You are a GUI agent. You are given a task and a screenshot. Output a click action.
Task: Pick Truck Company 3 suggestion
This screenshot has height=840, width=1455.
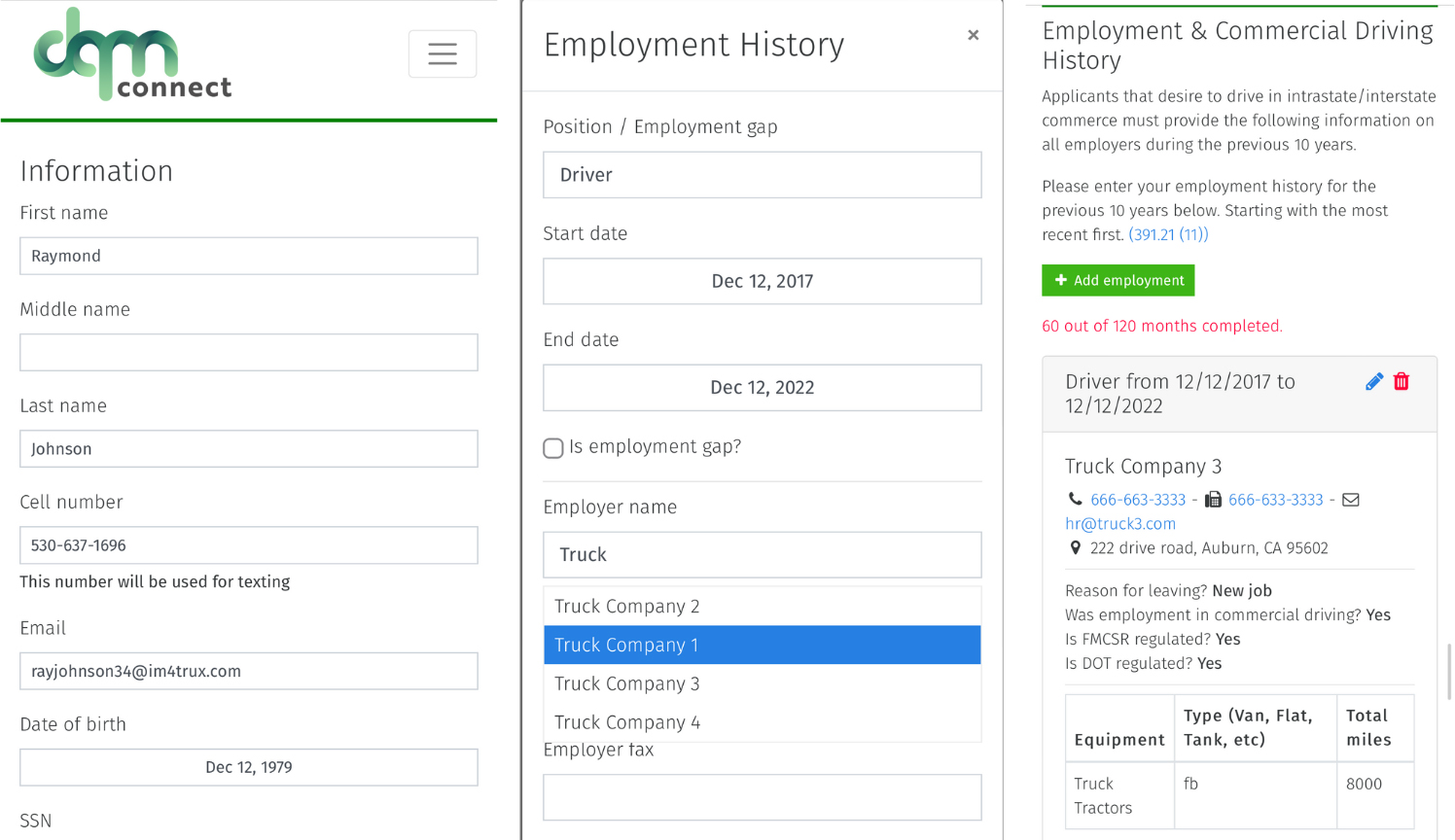click(762, 683)
